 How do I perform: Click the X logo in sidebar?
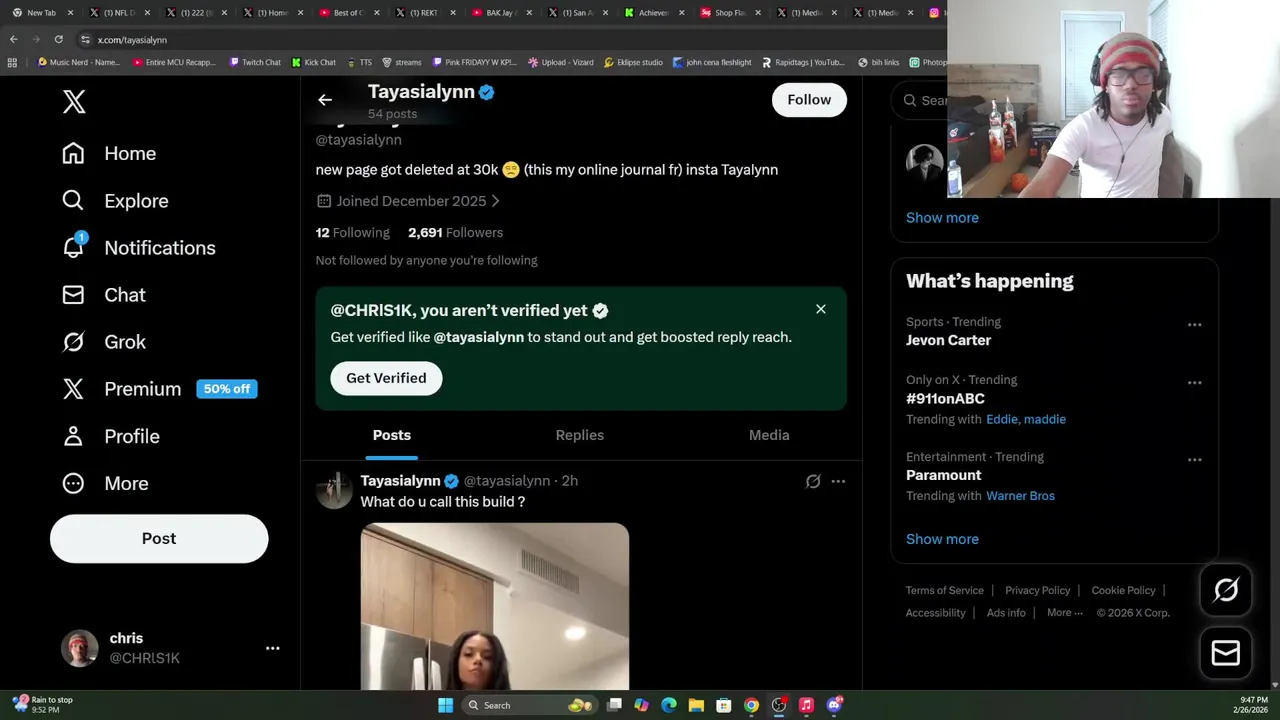74,101
